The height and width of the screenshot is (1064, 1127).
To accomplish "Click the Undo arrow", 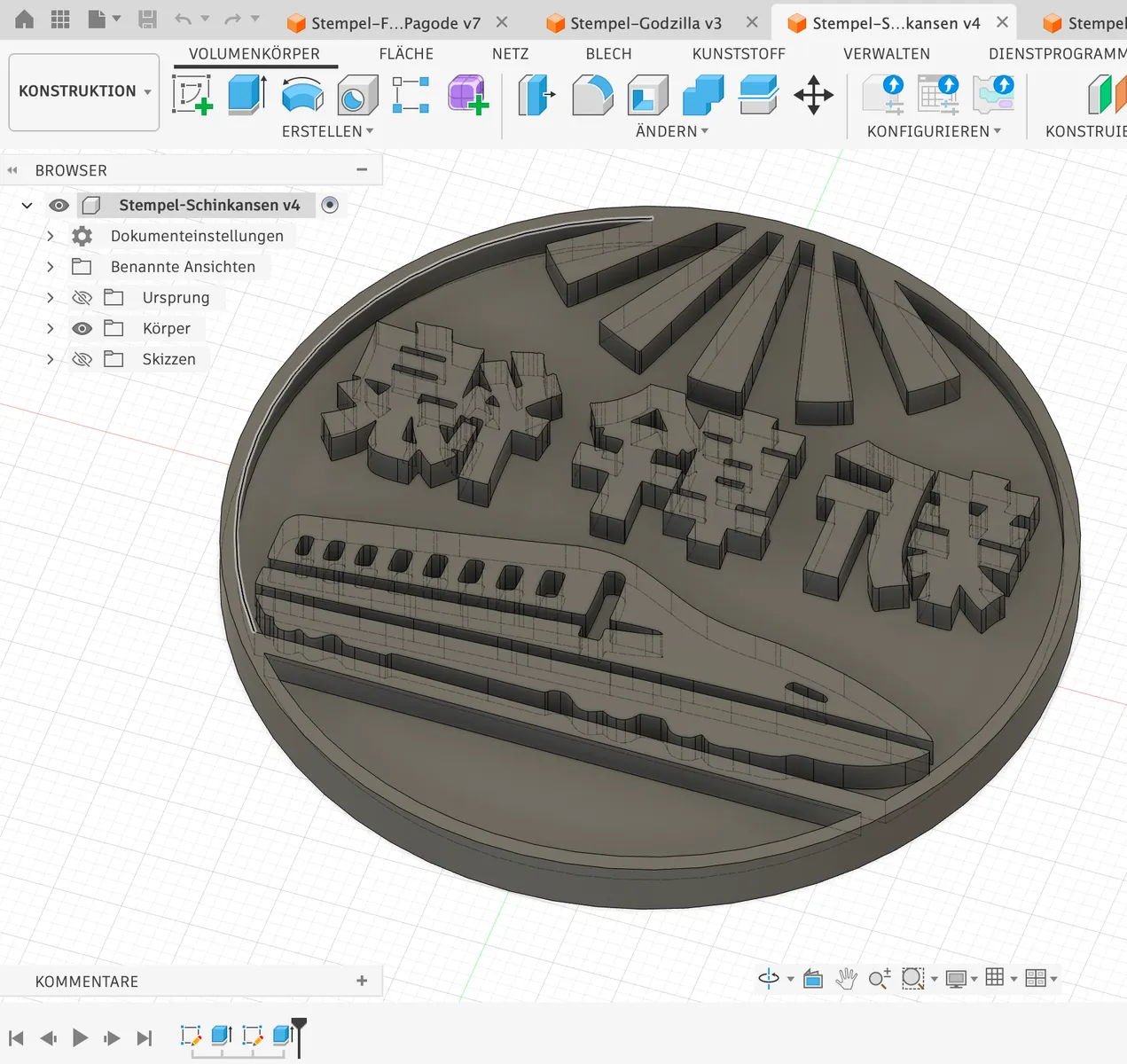I will [x=184, y=20].
